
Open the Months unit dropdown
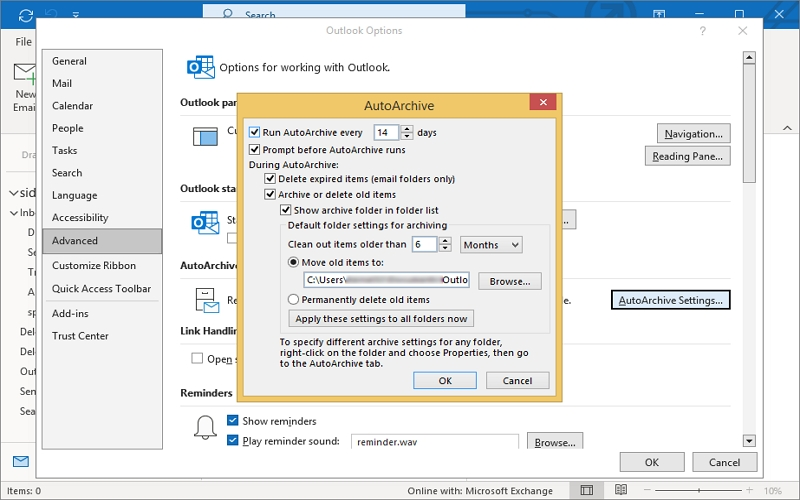click(491, 245)
